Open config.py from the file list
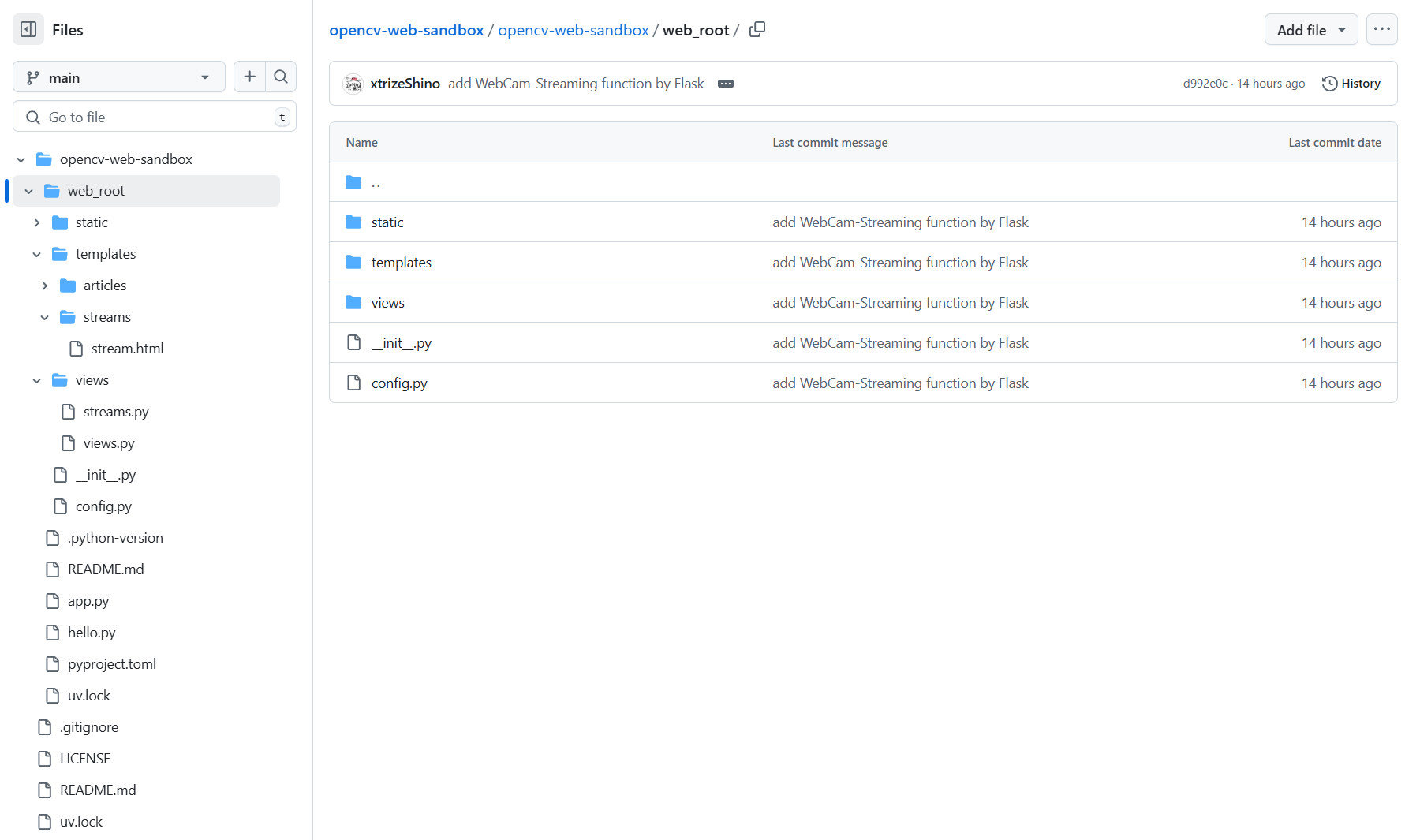 pyautogui.click(x=399, y=383)
